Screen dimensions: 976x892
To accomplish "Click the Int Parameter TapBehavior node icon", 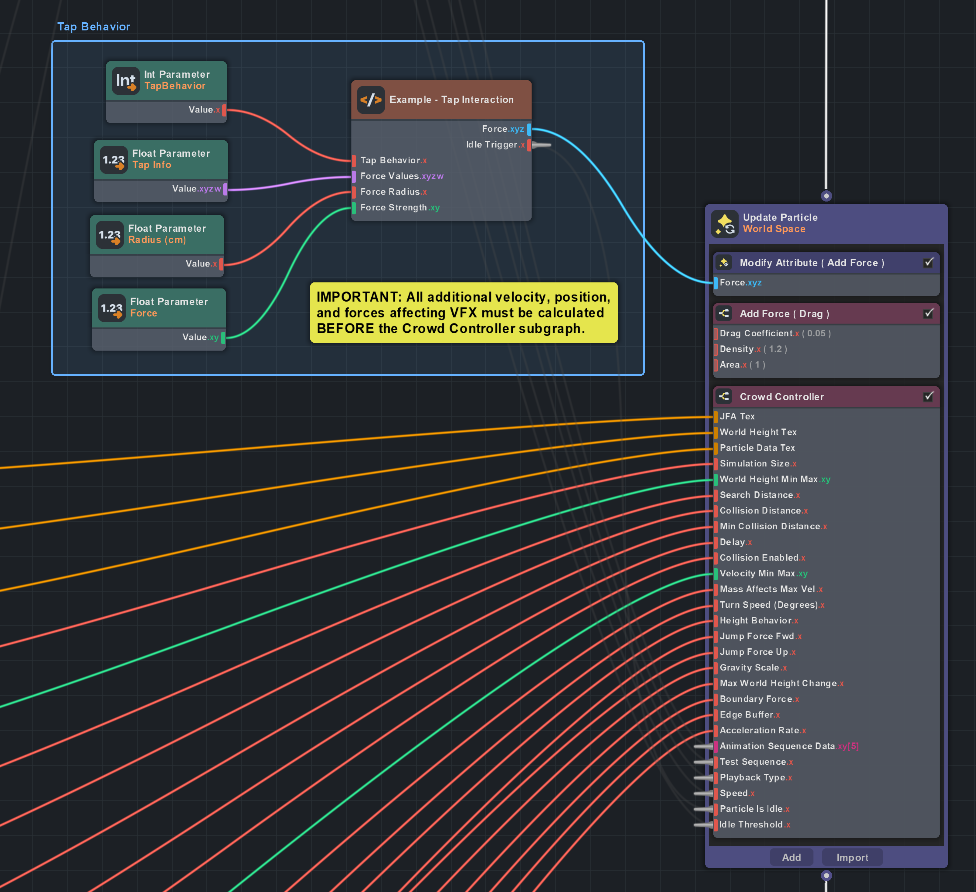I will point(126,80).
